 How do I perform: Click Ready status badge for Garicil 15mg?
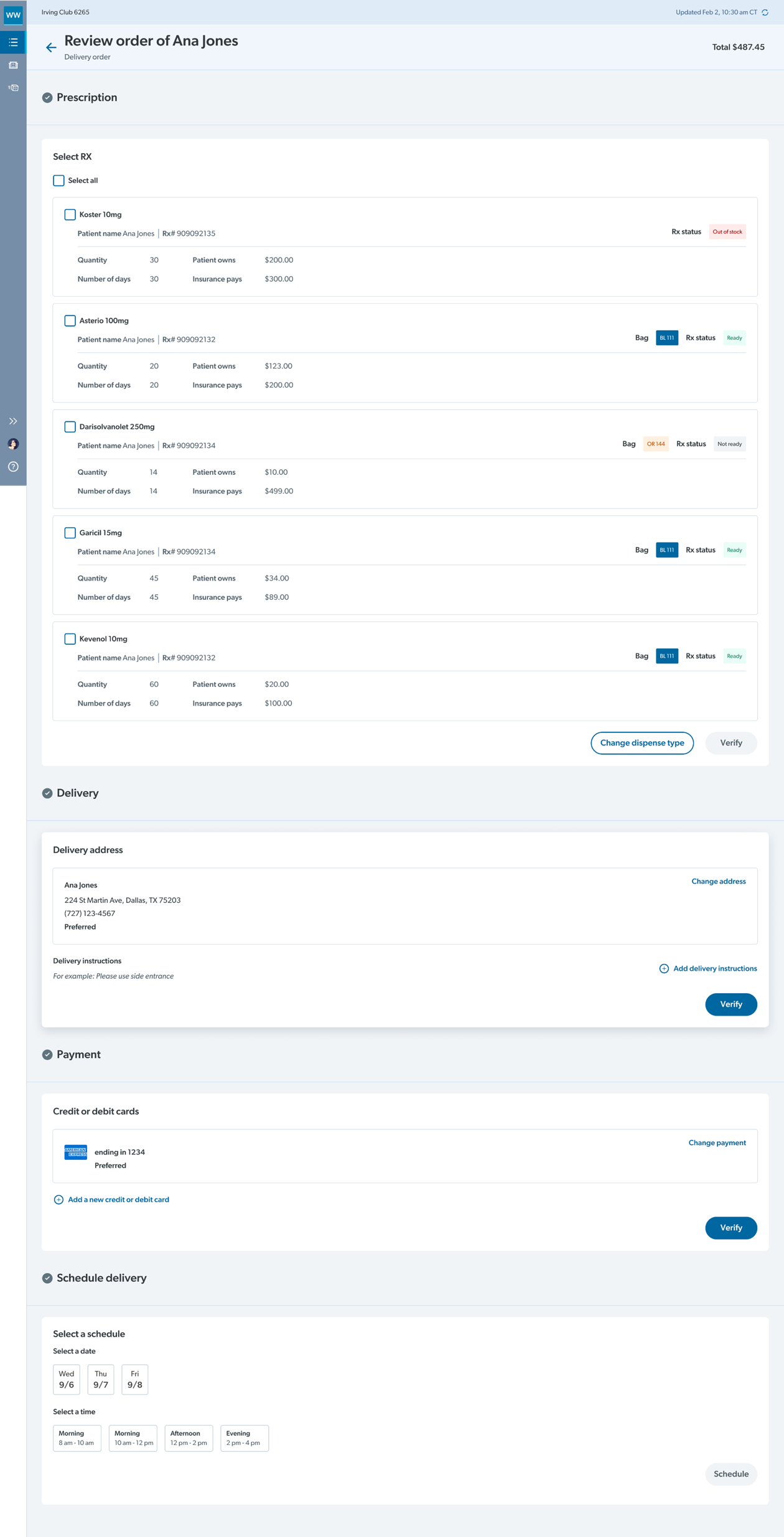[x=734, y=550]
